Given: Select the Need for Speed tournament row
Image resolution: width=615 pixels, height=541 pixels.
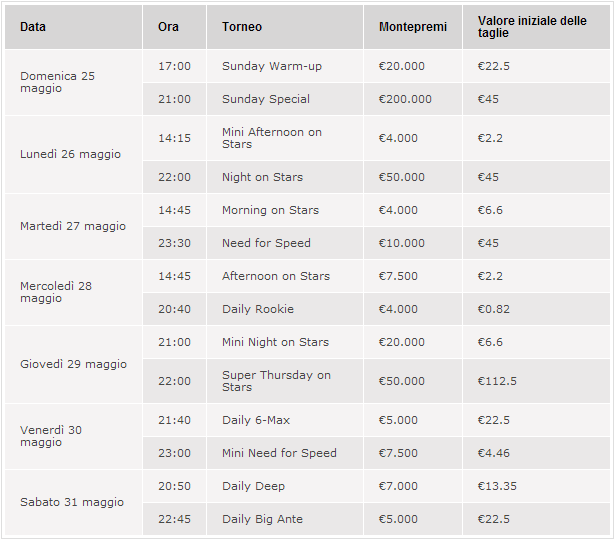Looking at the screenshot, I should (x=376, y=243).
